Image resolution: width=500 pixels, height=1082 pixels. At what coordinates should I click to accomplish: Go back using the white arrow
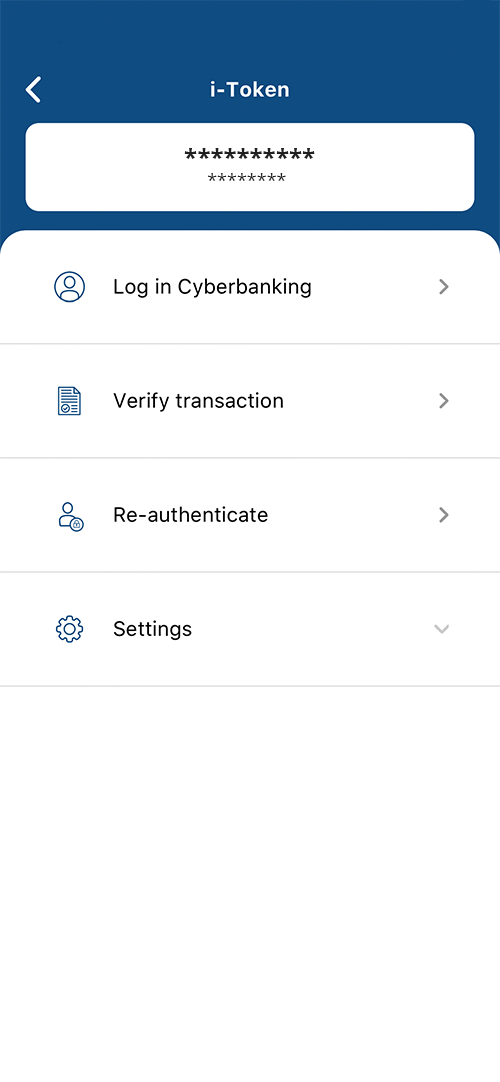[x=33, y=90]
